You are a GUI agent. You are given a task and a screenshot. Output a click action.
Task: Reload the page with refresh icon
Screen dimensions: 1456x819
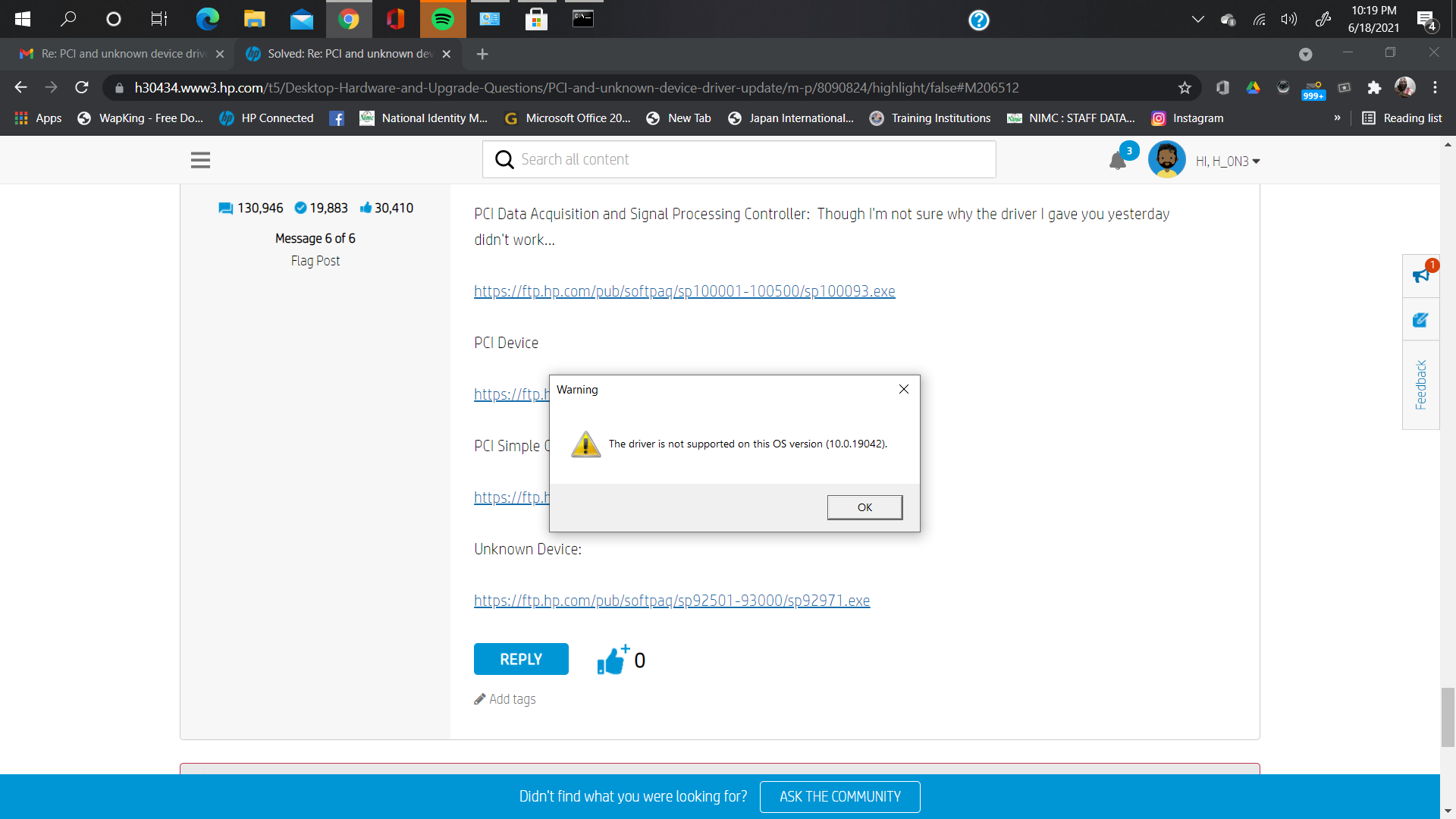coord(82,88)
